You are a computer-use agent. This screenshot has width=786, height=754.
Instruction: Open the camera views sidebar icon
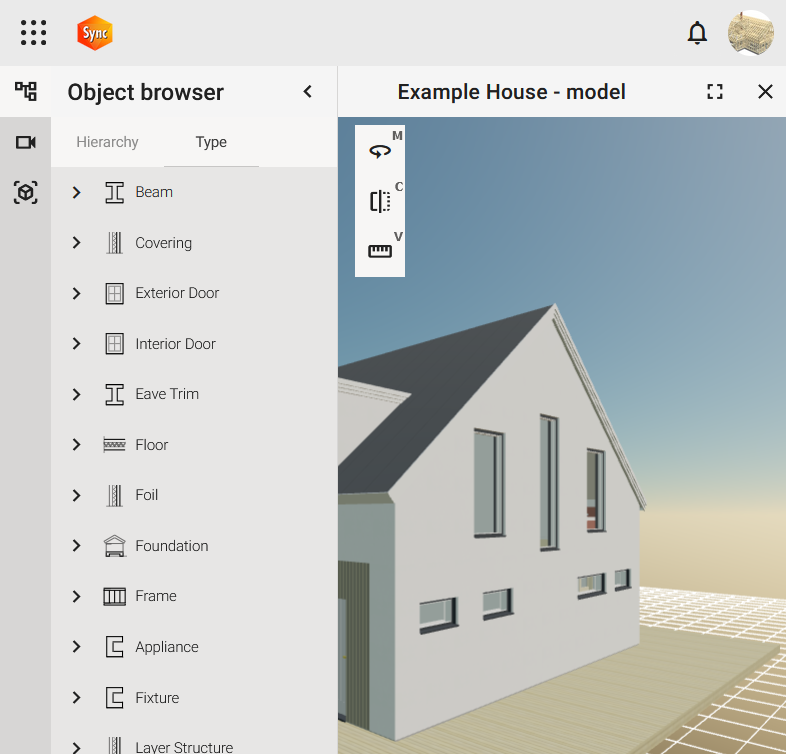[25, 143]
